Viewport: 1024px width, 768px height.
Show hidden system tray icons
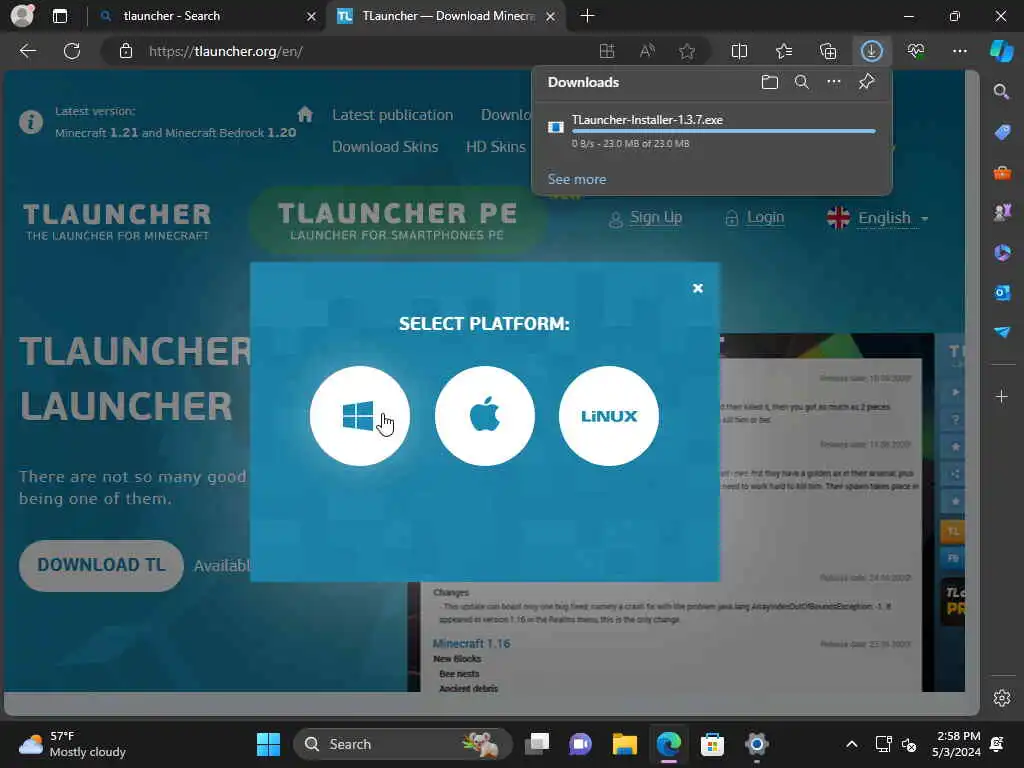(x=852, y=744)
